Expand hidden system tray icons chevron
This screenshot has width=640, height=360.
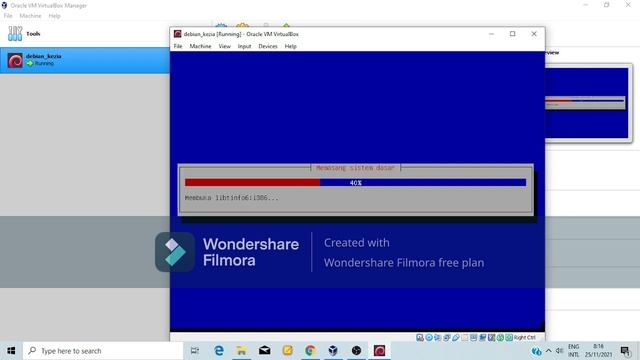click(548, 351)
